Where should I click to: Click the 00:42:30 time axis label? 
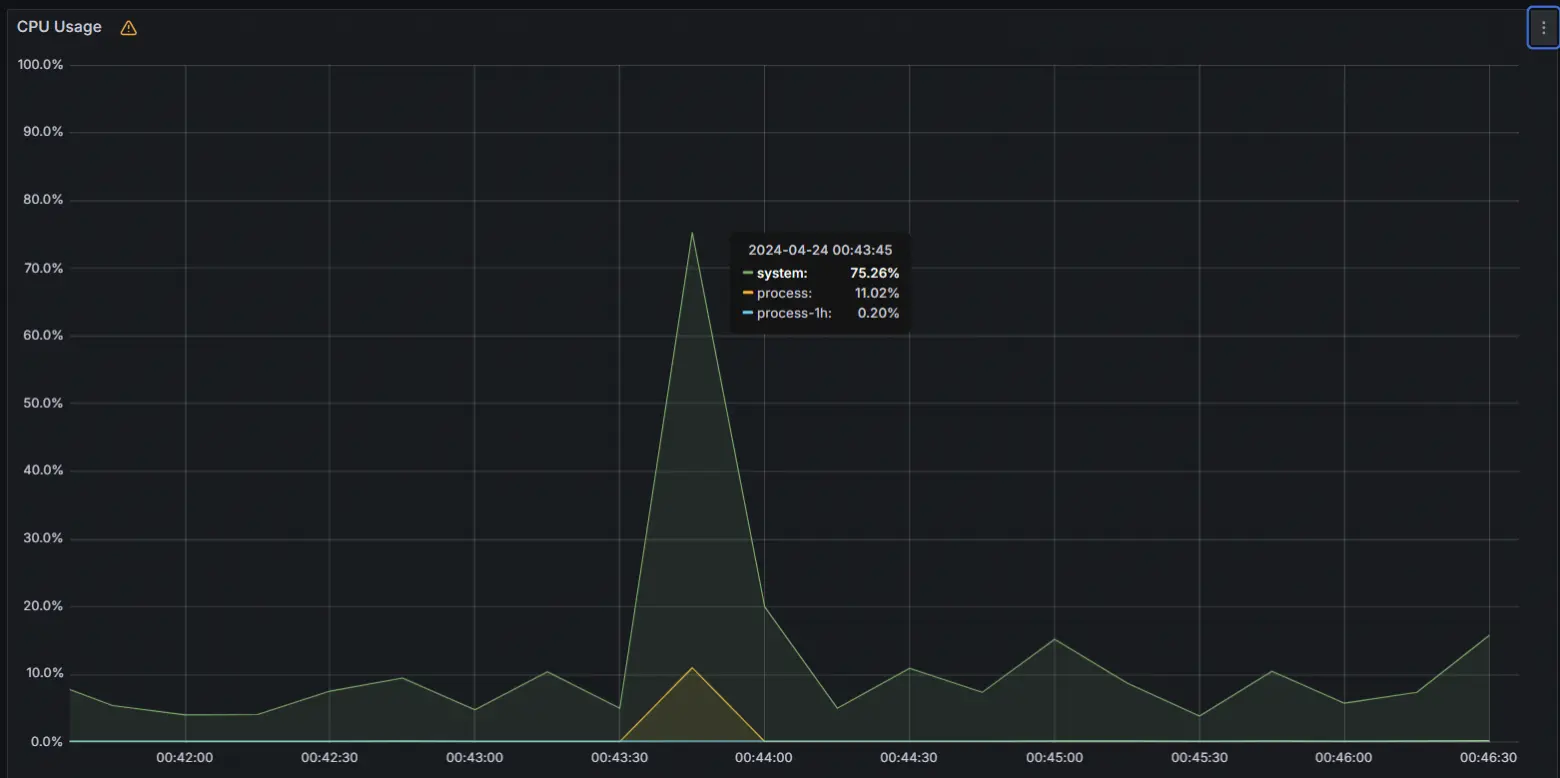pos(329,758)
